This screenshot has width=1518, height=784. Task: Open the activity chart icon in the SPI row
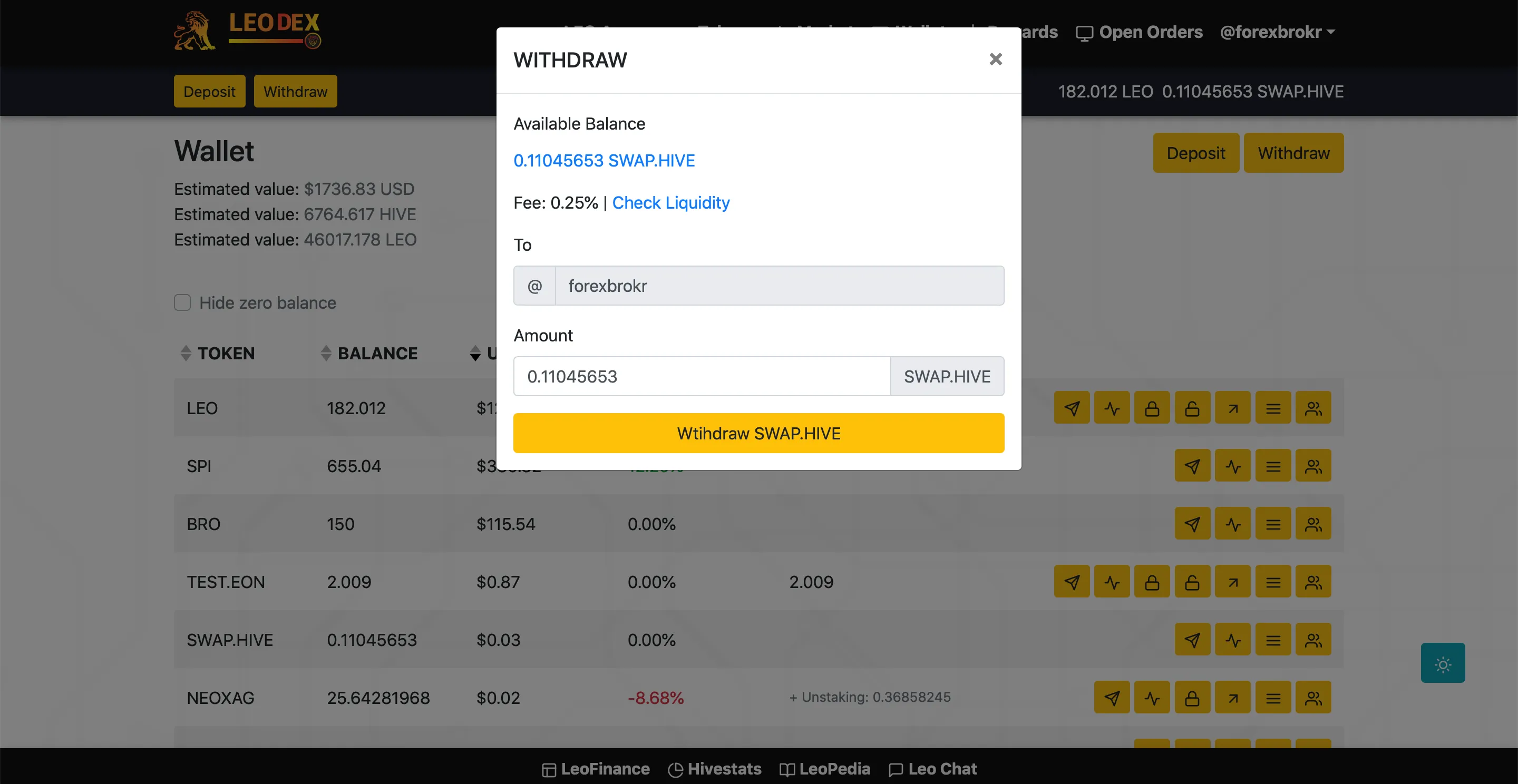(x=1233, y=466)
